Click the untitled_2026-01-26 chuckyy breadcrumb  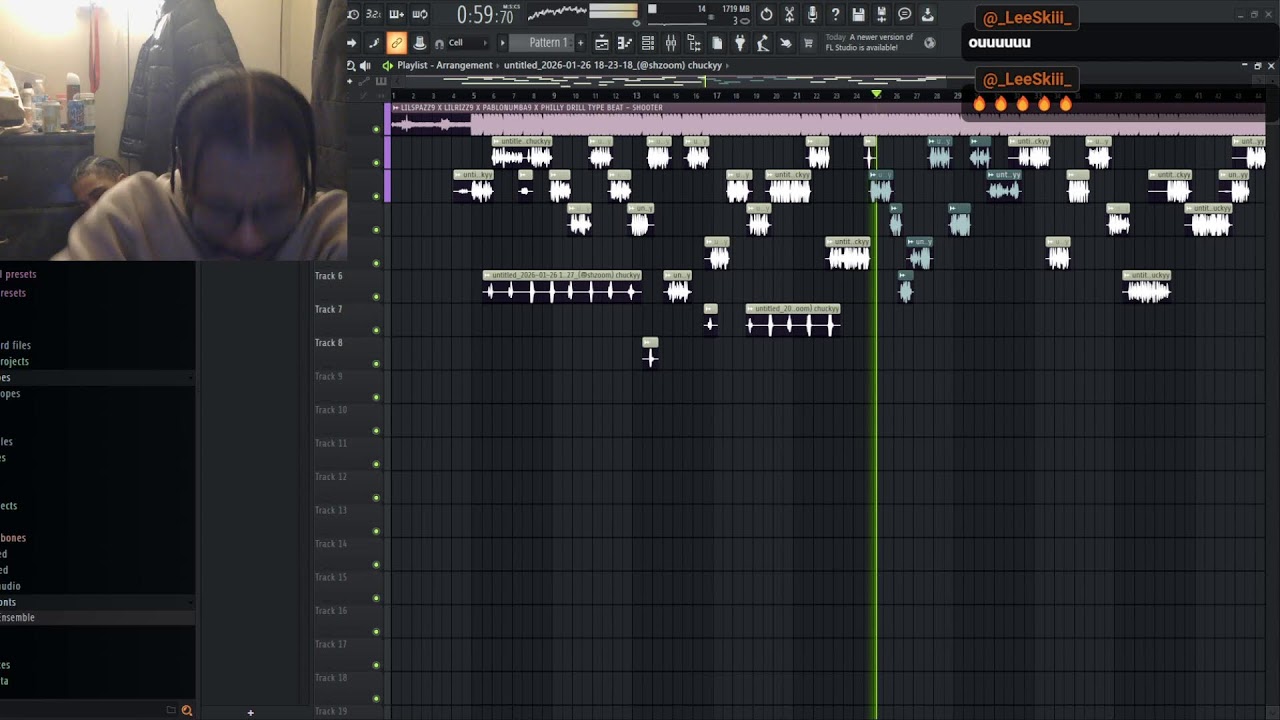pyautogui.click(x=612, y=65)
